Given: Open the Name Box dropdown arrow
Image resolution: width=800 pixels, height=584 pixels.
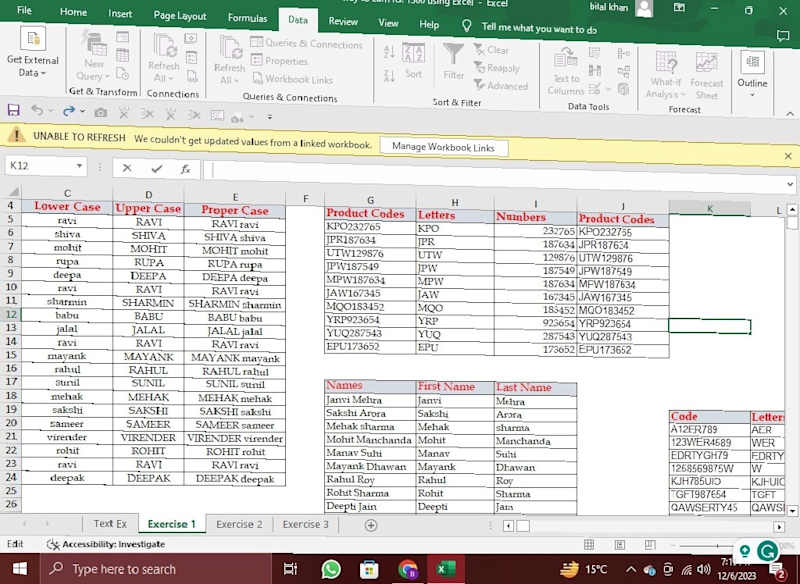Looking at the screenshot, I should click(x=79, y=166).
